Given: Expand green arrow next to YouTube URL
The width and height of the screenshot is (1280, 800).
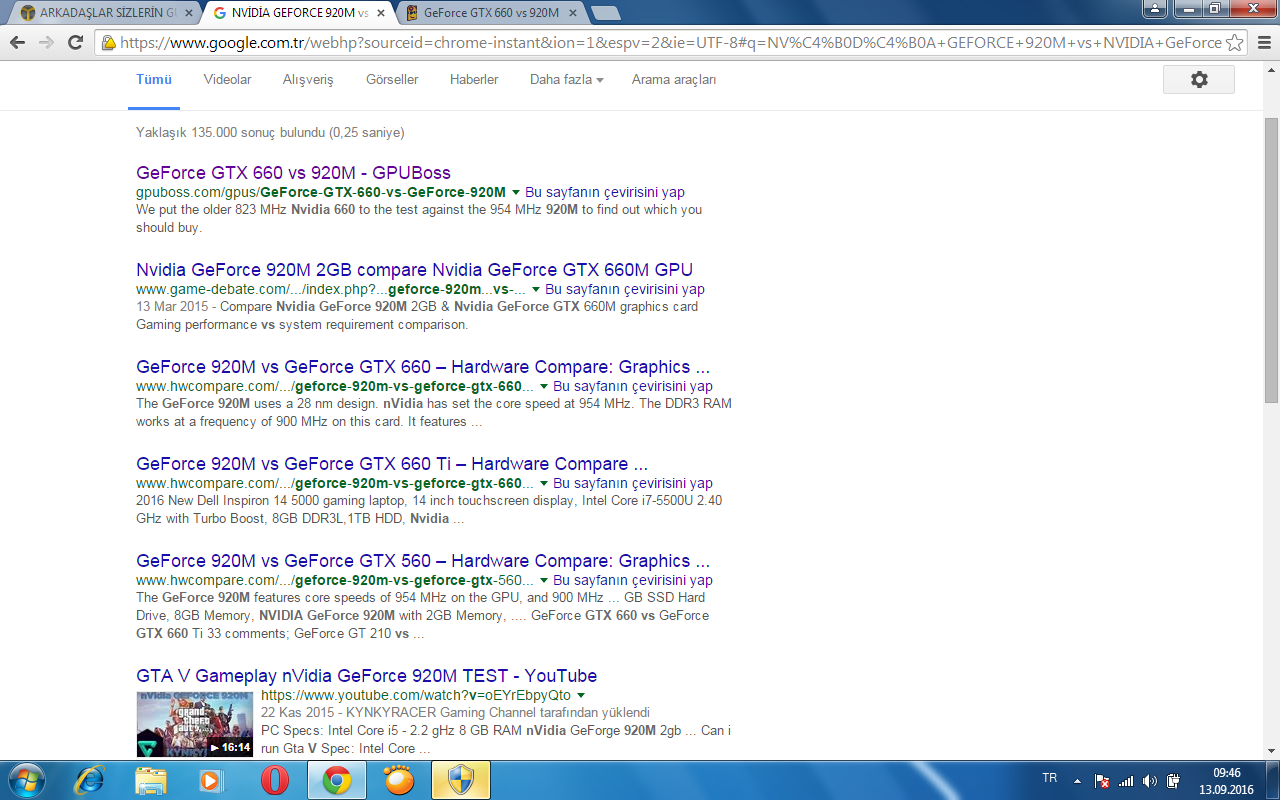Looking at the screenshot, I should click(x=581, y=696).
